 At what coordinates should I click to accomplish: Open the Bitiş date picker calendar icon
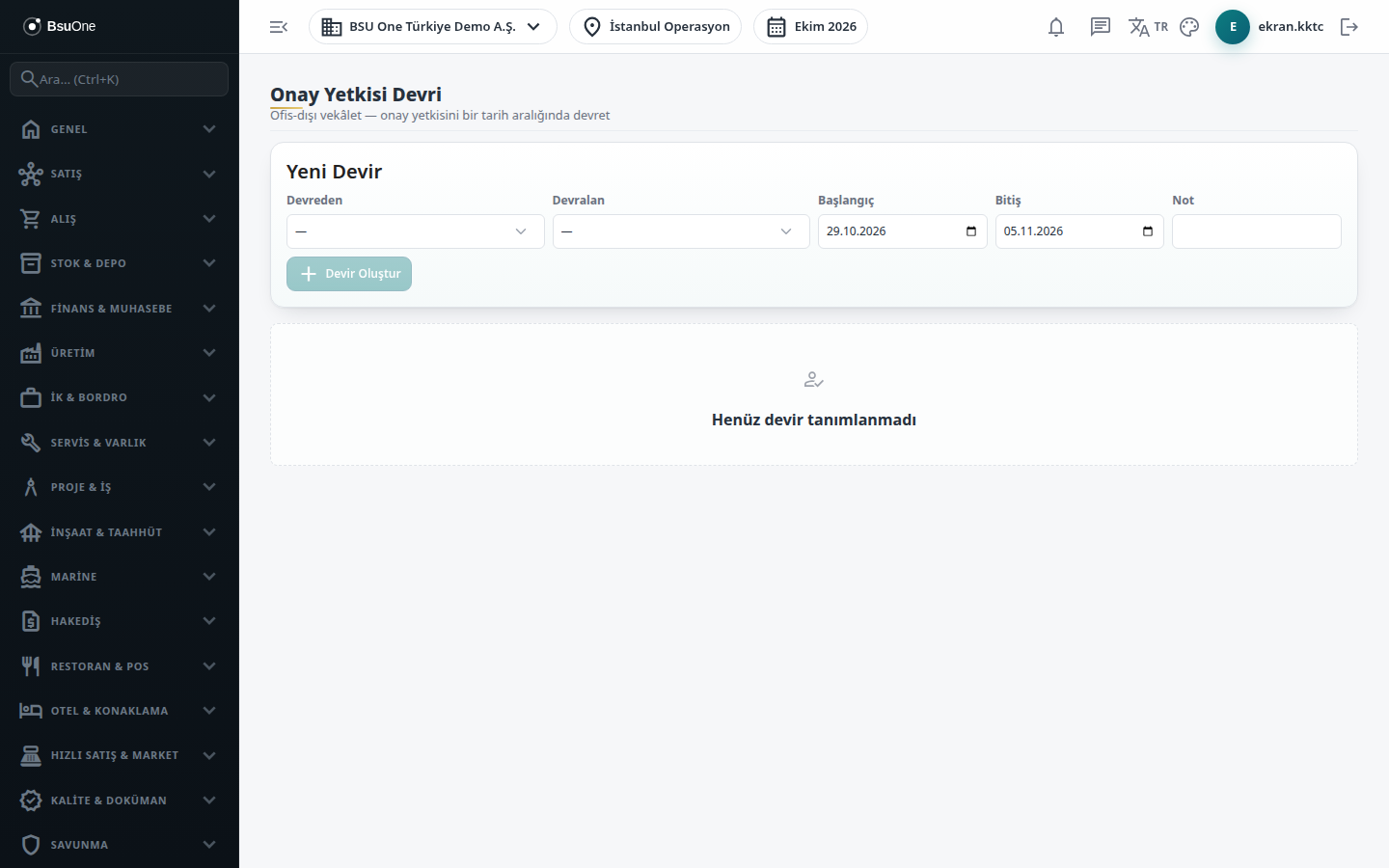pyautogui.click(x=1148, y=231)
